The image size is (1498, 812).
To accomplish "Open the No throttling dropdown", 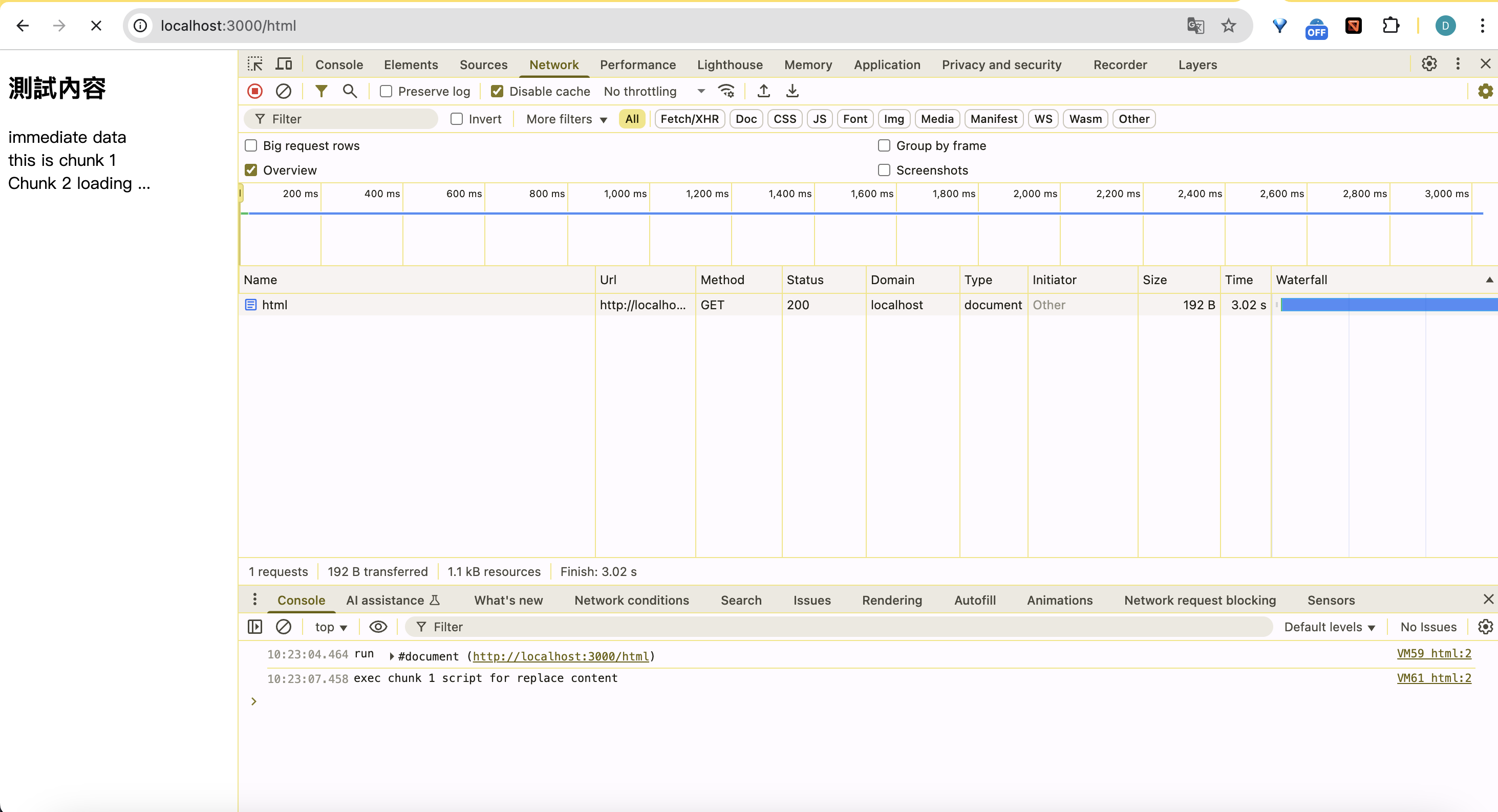I will (654, 91).
